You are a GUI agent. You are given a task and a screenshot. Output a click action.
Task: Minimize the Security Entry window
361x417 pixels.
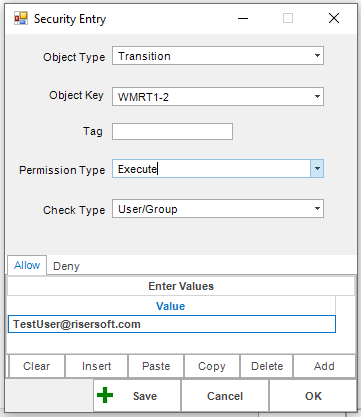tap(243, 18)
